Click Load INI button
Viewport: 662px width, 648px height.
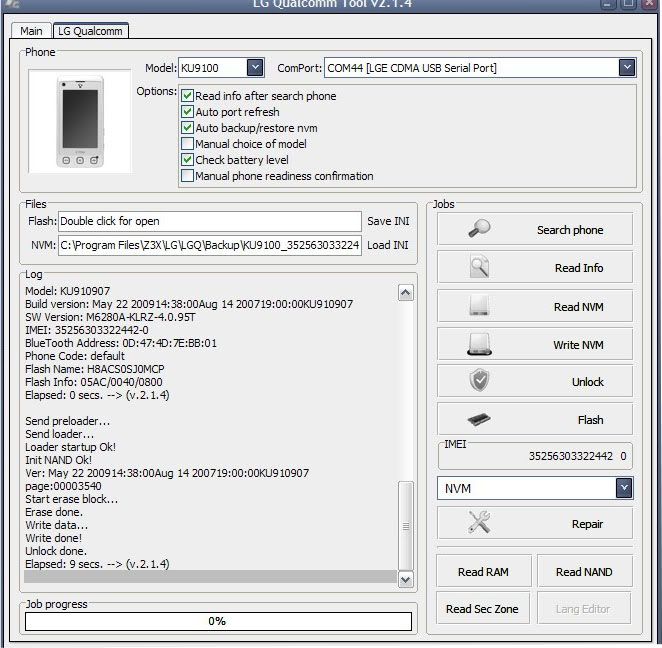click(388, 245)
